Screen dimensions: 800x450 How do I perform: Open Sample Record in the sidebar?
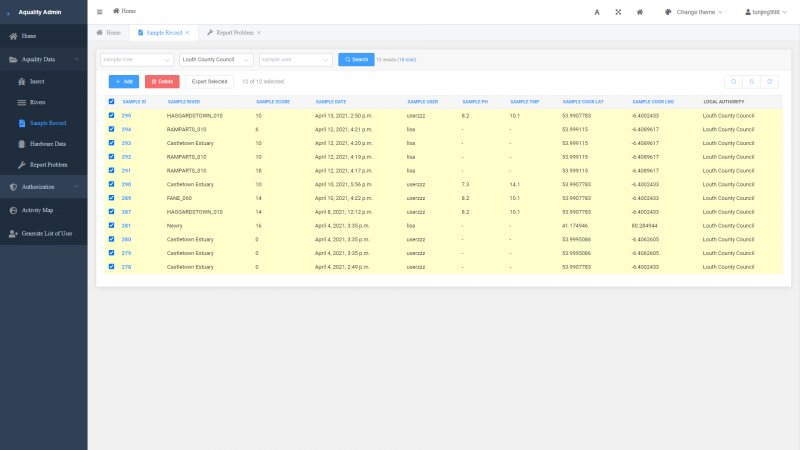point(44,123)
